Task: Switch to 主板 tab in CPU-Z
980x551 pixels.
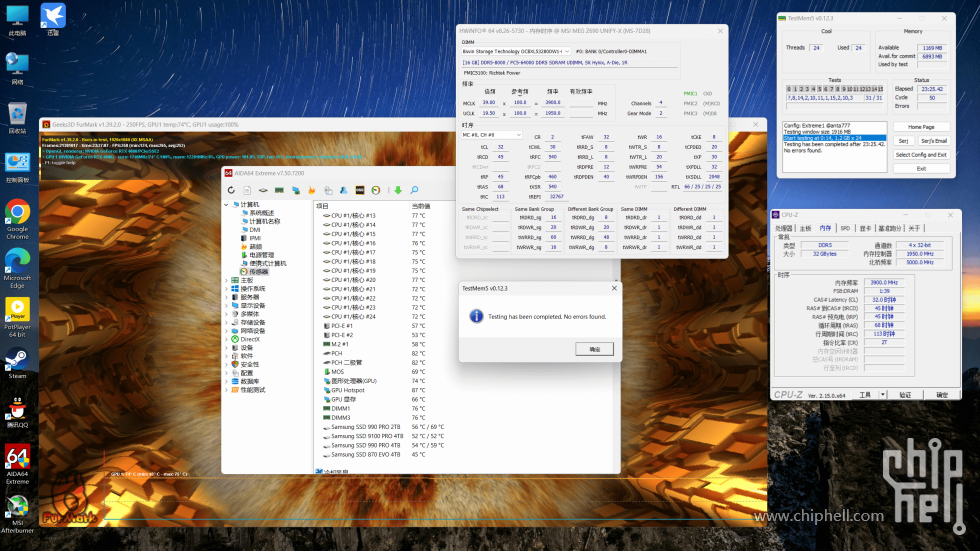Action: pyautogui.click(x=806, y=228)
